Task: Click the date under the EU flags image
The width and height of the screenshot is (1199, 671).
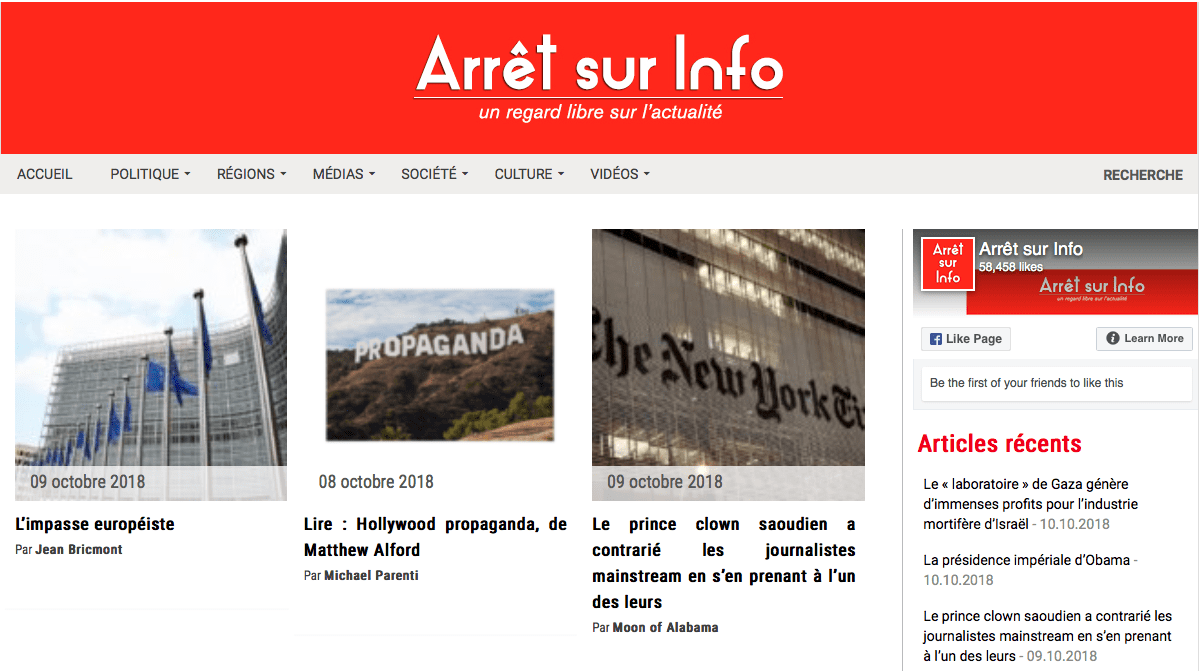Action: click(87, 482)
